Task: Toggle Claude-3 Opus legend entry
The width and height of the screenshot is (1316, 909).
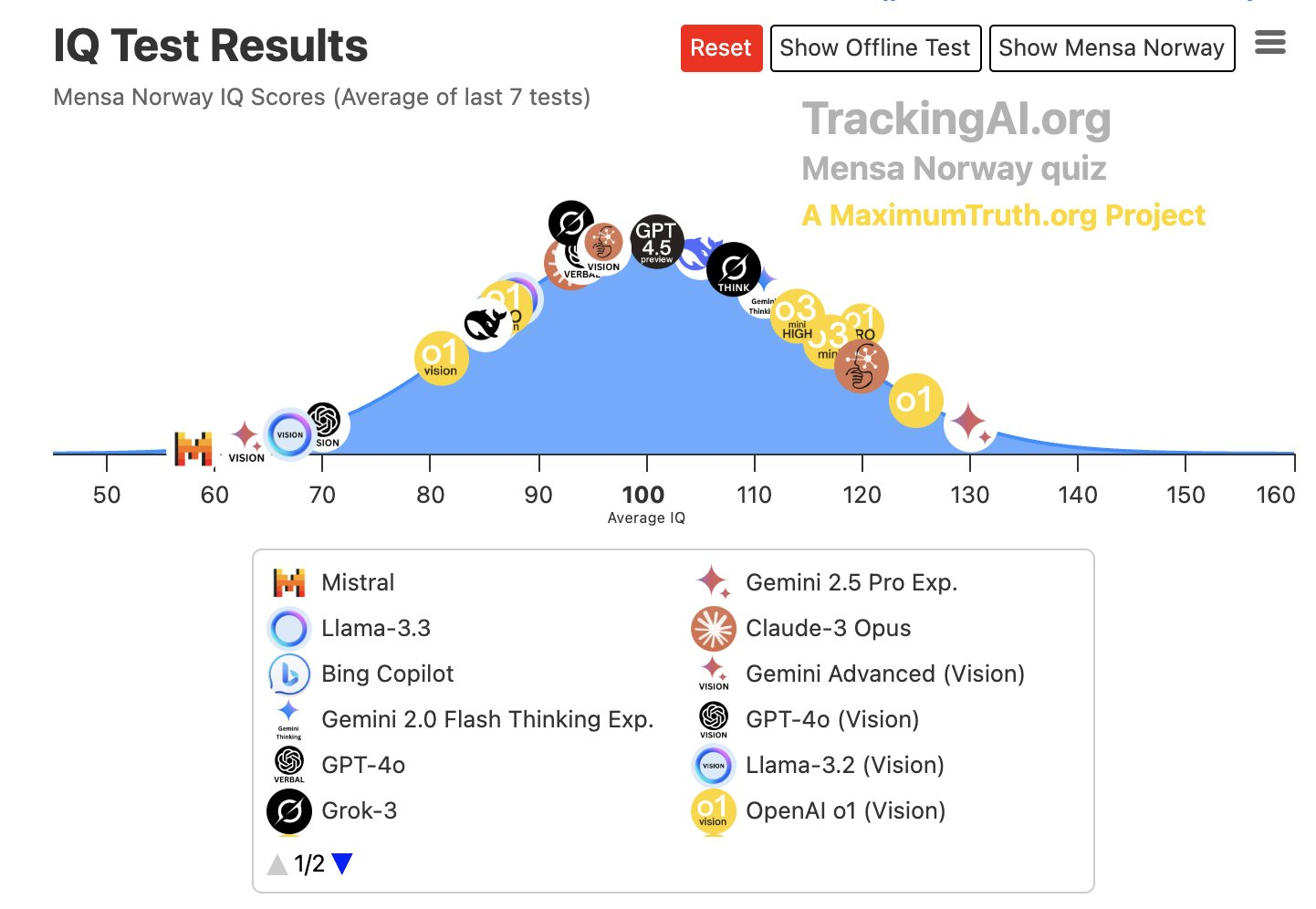Action: pyautogui.click(x=802, y=628)
